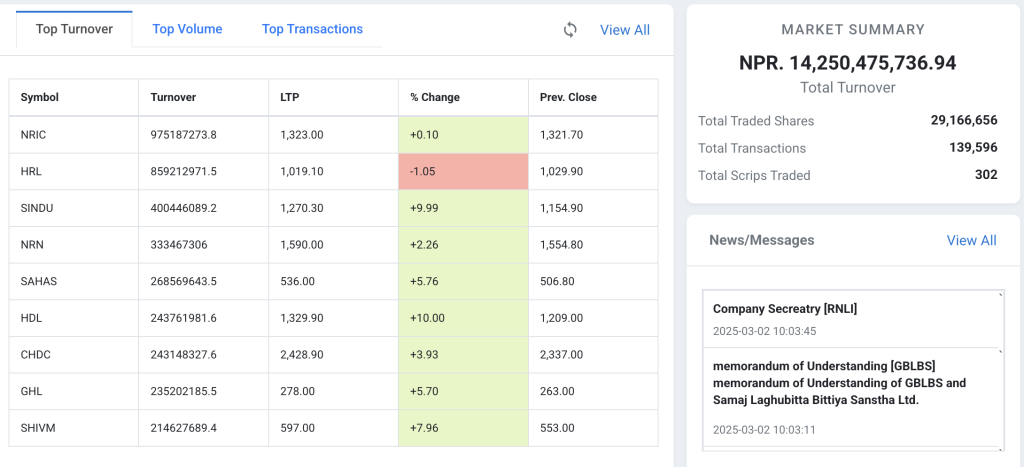Select the HRL symbol in table
Image resolution: width=1024 pixels, height=467 pixels.
coord(31,171)
